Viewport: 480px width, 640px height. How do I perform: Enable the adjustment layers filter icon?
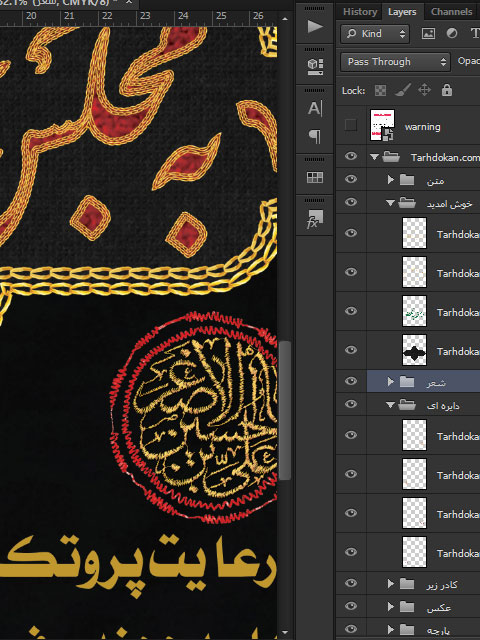(x=451, y=33)
